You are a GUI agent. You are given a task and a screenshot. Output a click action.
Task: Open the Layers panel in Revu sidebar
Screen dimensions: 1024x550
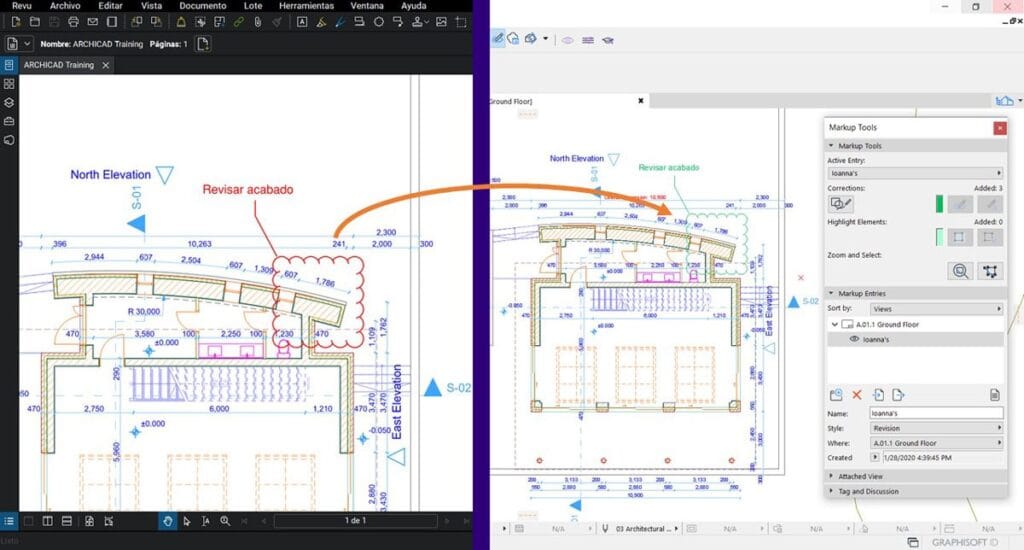click(x=8, y=103)
